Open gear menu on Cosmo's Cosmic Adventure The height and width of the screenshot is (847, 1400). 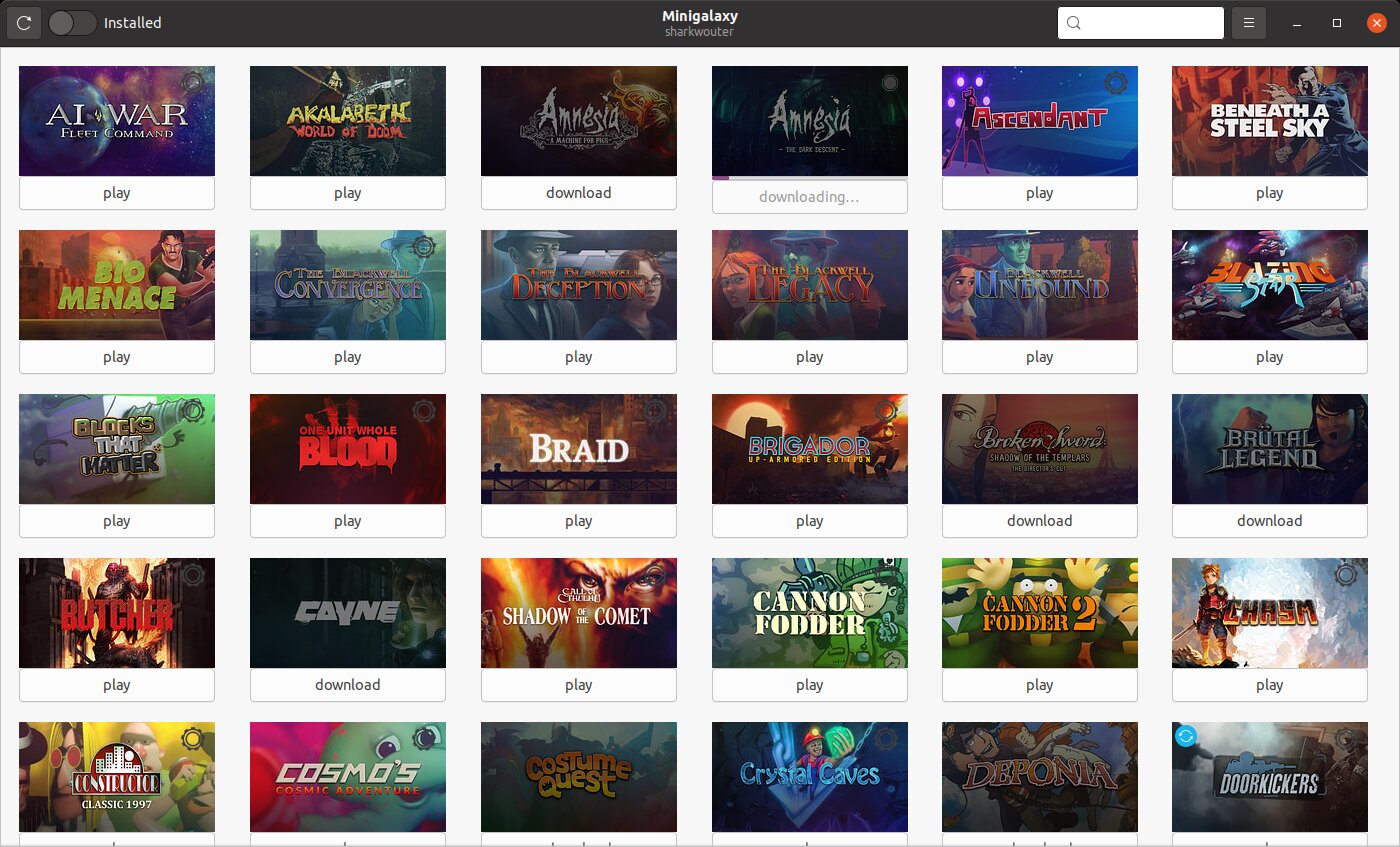(x=424, y=739)
